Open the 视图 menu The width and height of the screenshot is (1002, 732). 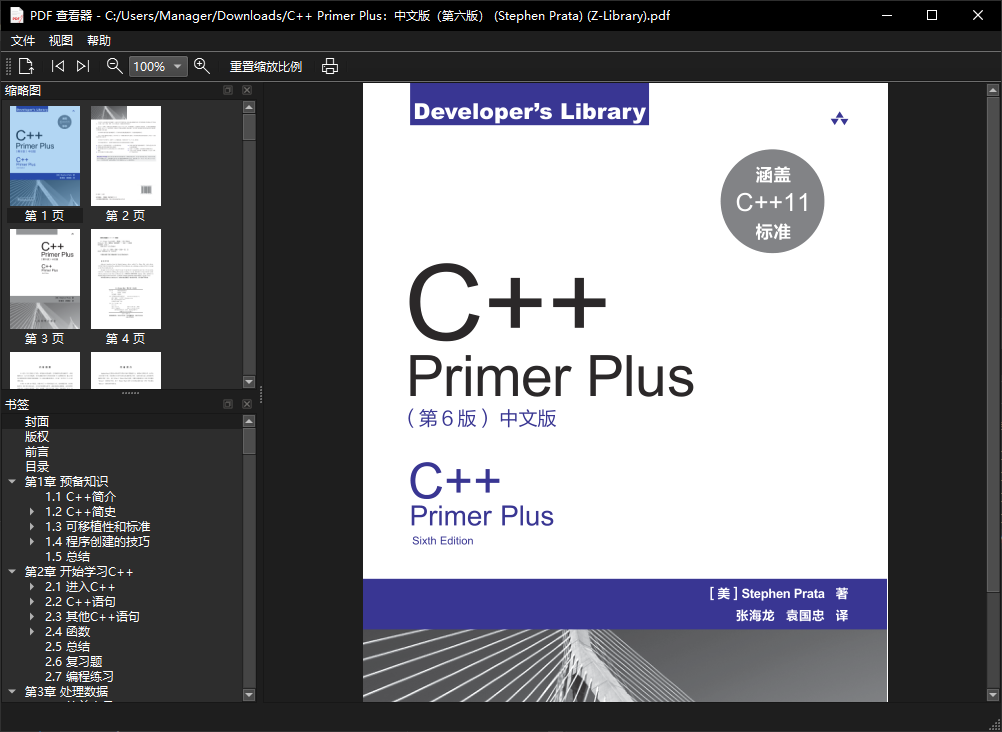tap(61, 40)
